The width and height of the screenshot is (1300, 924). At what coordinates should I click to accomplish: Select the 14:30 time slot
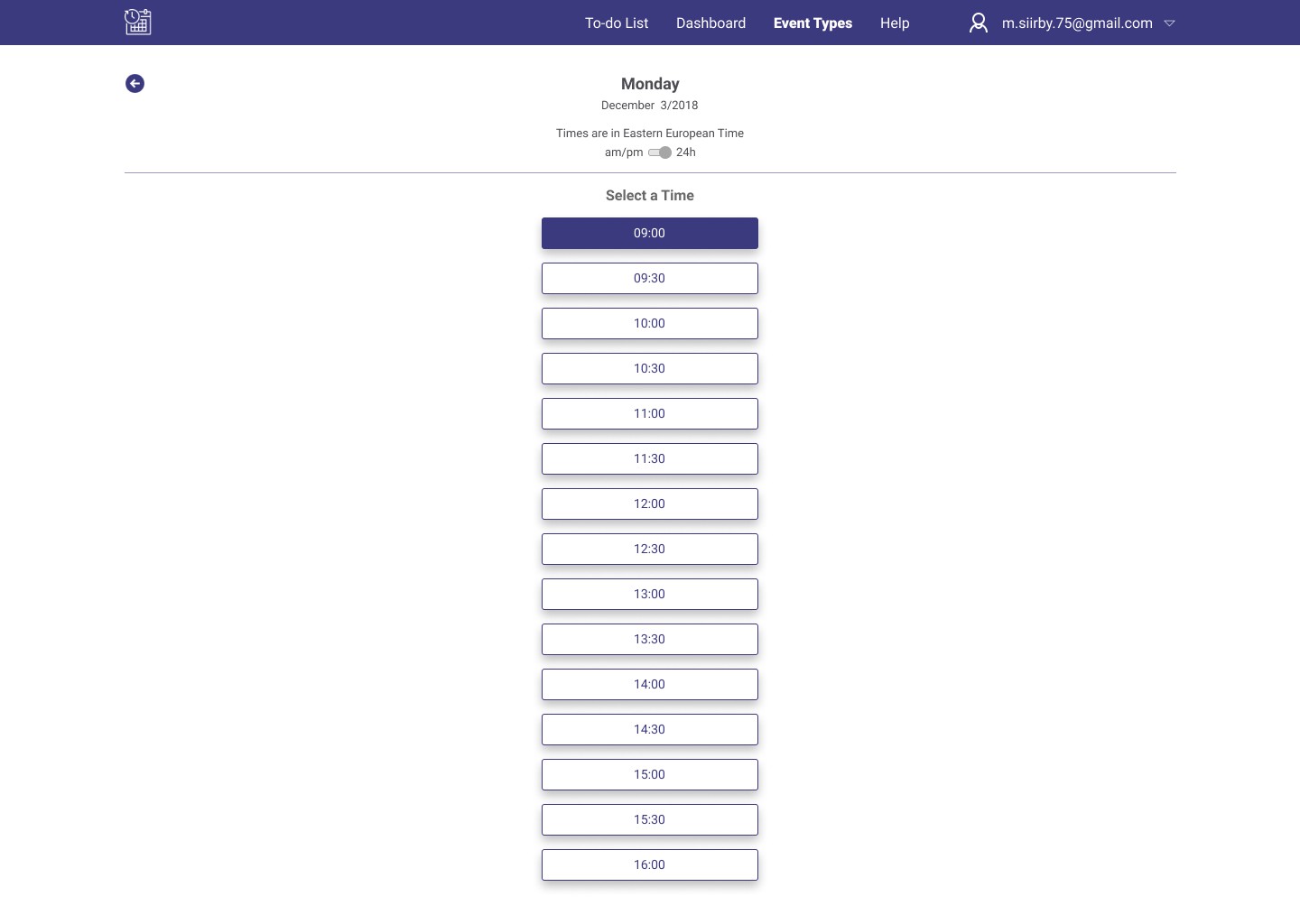point(650,729)
